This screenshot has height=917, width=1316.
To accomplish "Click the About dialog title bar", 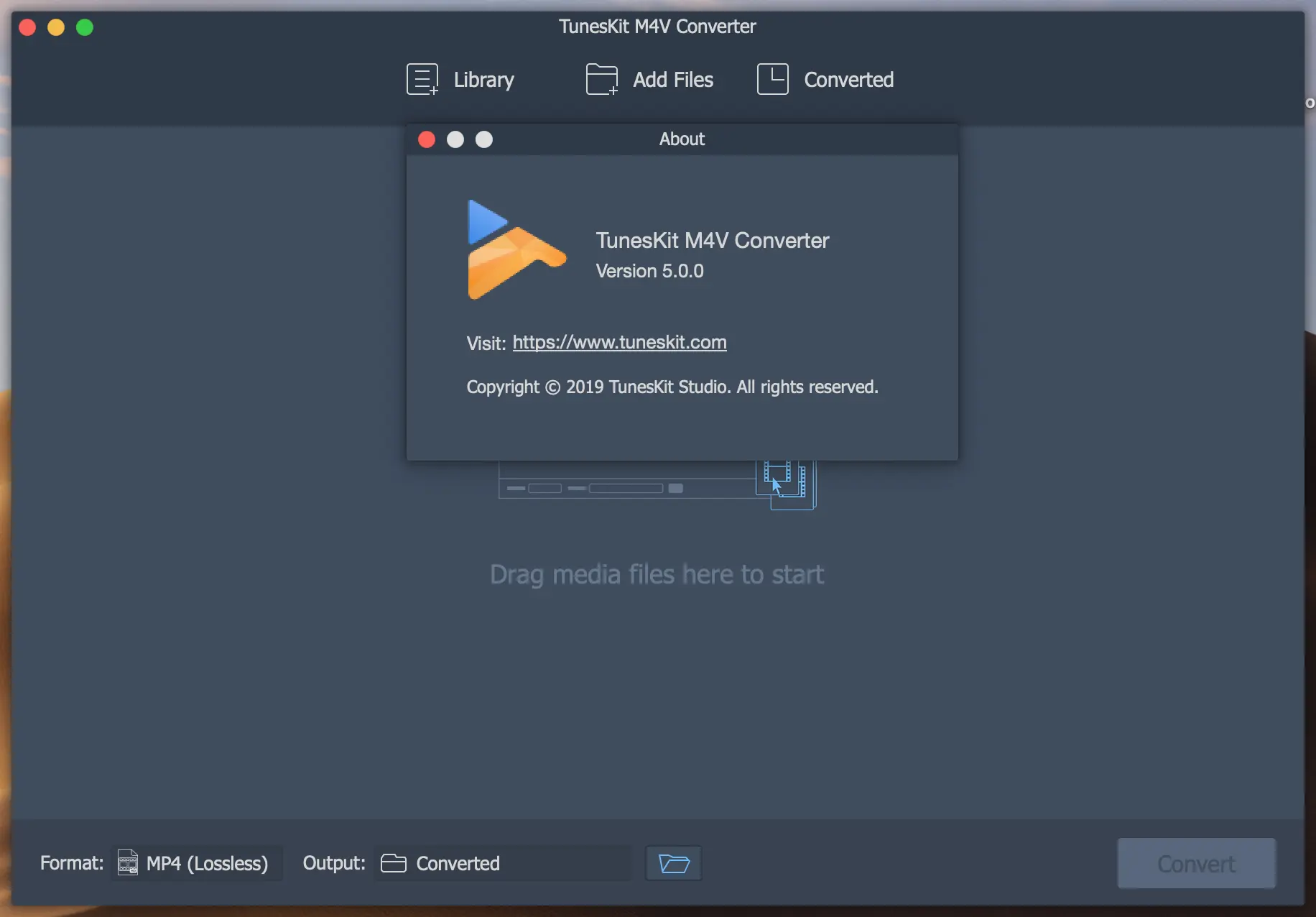I will click(682, 139).
